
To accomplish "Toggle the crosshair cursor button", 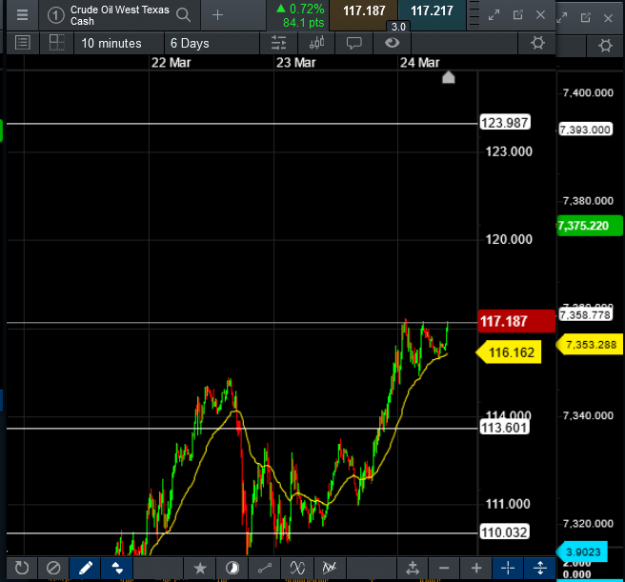I will click(x=508, y=568).
